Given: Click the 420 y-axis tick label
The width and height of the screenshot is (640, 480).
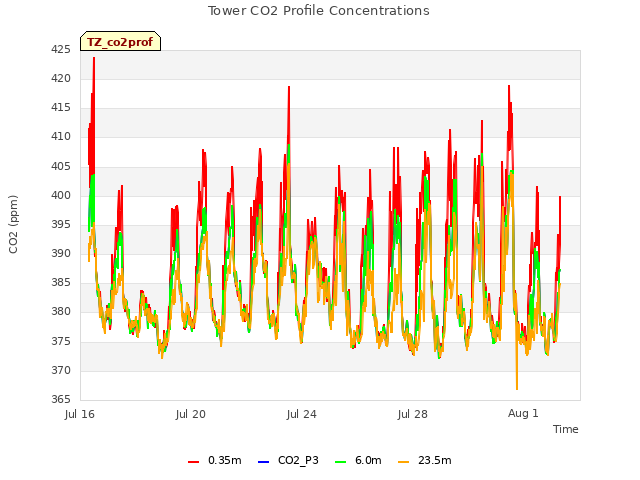Looking at the screenshot, I should point(61,78).
